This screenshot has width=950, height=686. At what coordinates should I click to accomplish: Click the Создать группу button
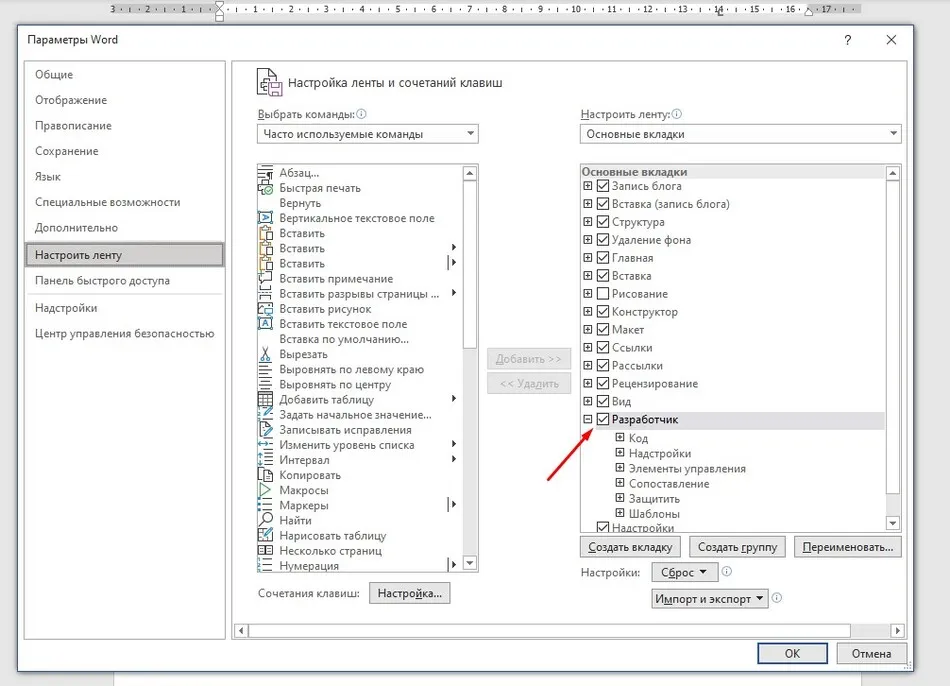(737, 547)
